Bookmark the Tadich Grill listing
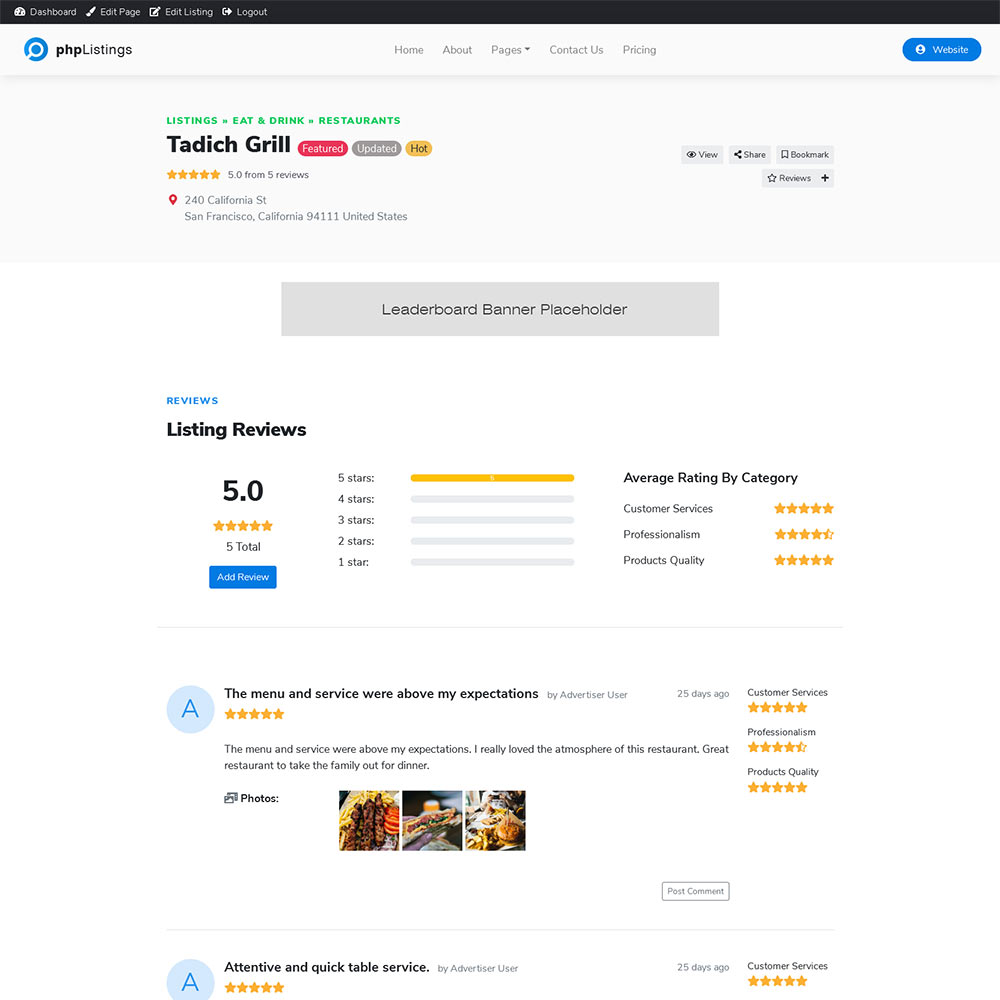Viewport: 1000px width, 1000px height. point(805,154)
